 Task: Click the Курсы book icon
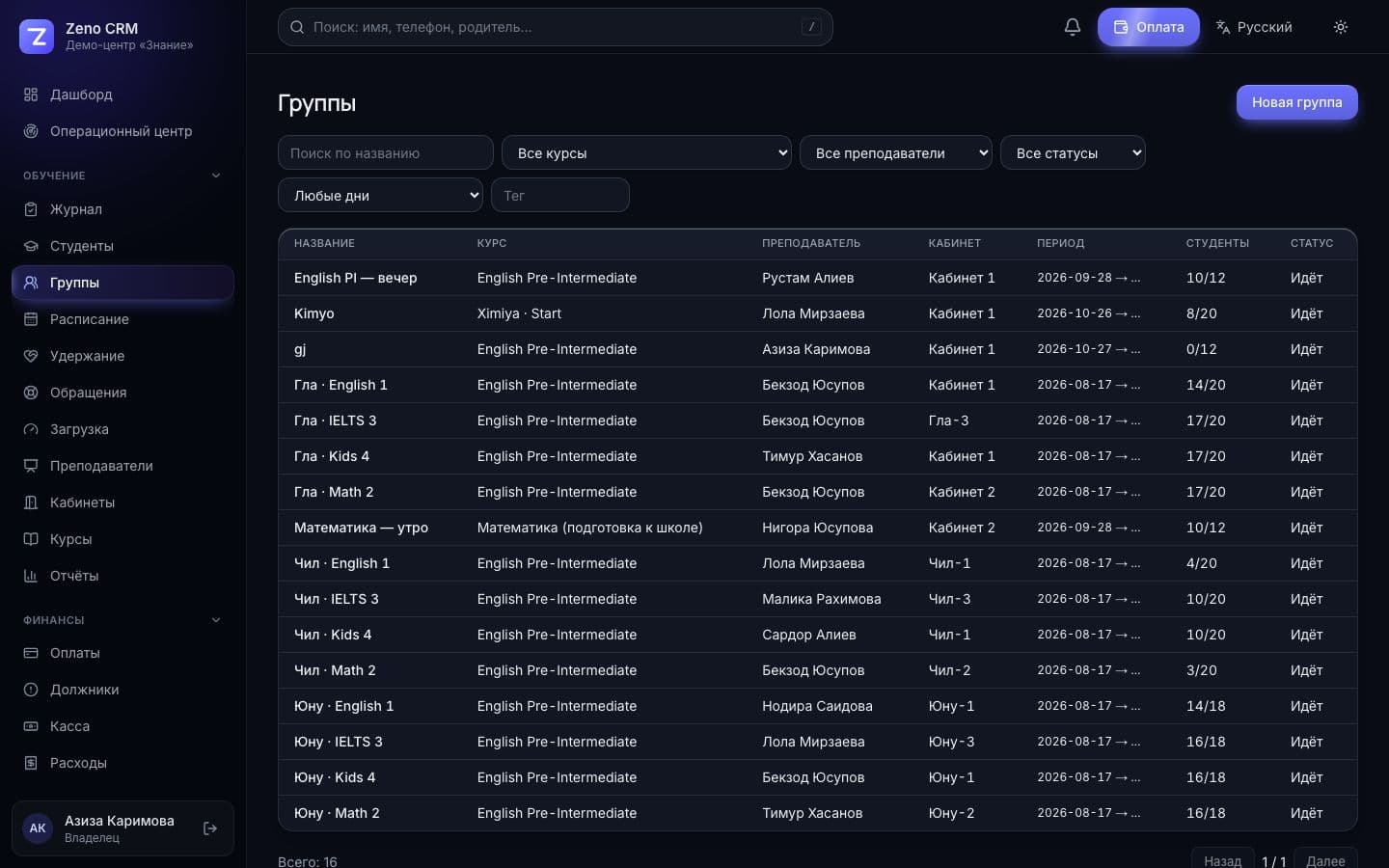pos(31,539)
